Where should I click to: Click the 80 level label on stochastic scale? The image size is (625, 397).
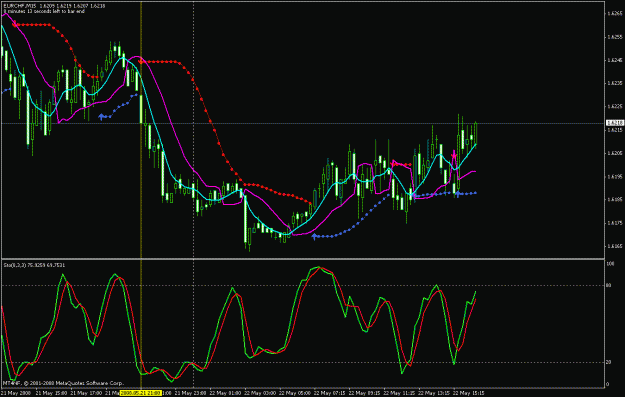tap(609, 285)
